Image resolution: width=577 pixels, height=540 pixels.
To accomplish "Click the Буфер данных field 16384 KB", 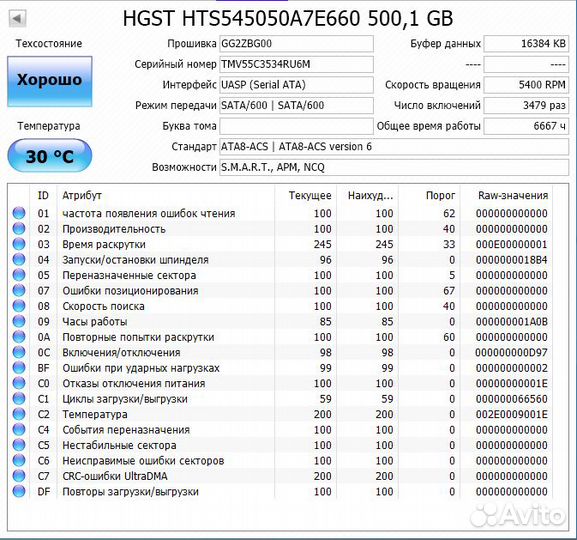I will (x=526, y=43).
